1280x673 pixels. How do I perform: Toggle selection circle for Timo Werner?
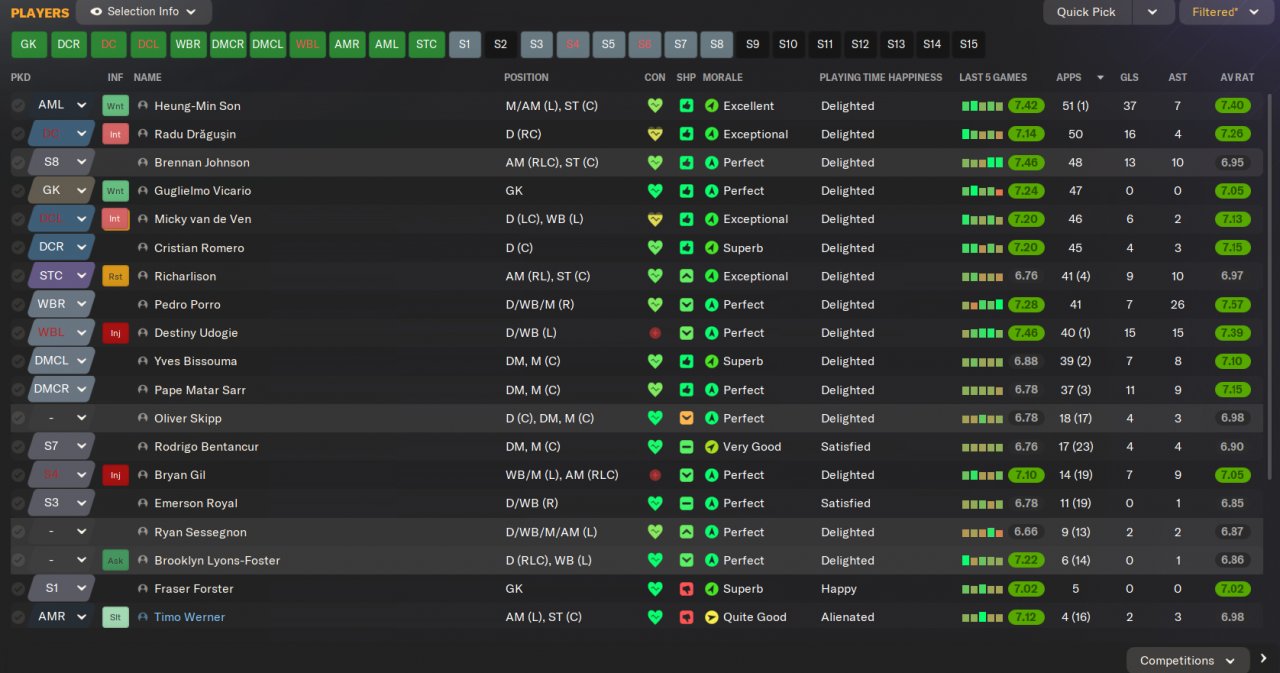[x=18, y=617]
